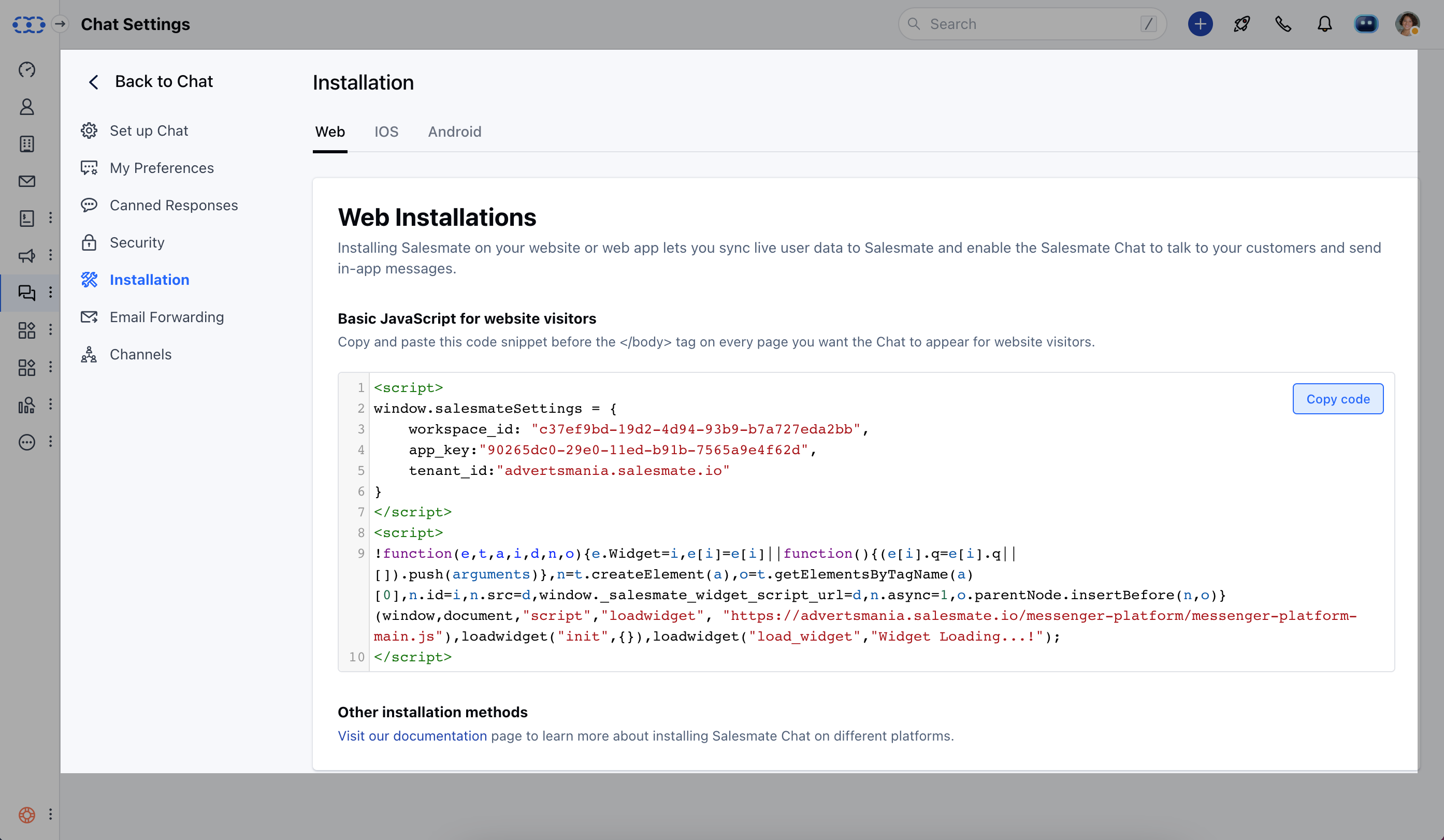The width and height of the screenshot is (1444, 840).
Task: Open three-dot menu beside megaphone icon
Action: (x=50, y=255)
